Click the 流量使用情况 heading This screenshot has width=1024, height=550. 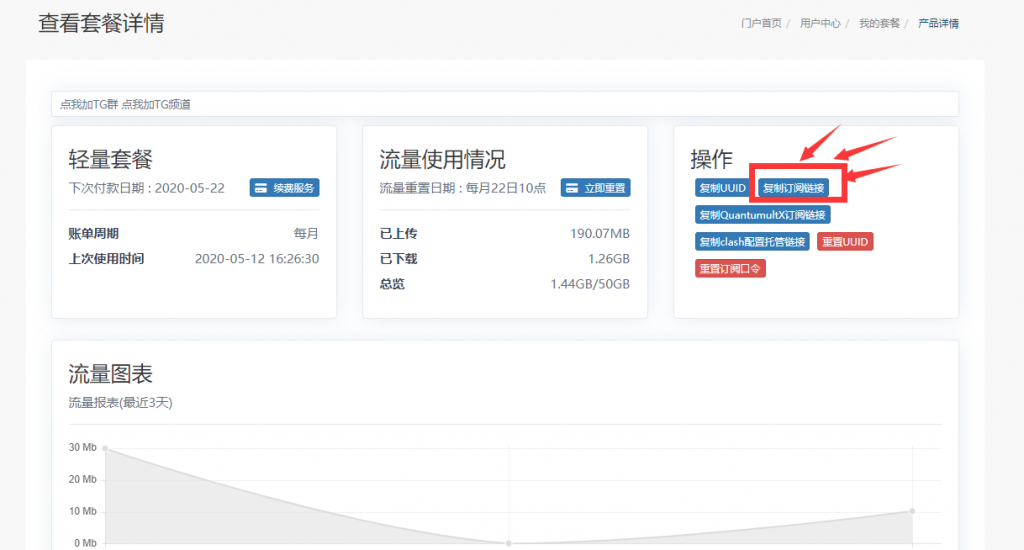point(442,159)
